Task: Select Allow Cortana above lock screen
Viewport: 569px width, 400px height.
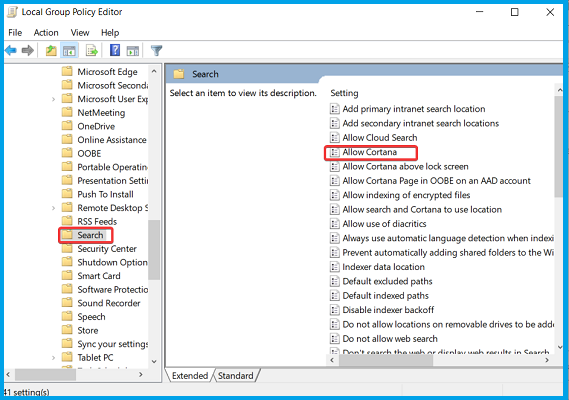Action: [x=405, y=166]
